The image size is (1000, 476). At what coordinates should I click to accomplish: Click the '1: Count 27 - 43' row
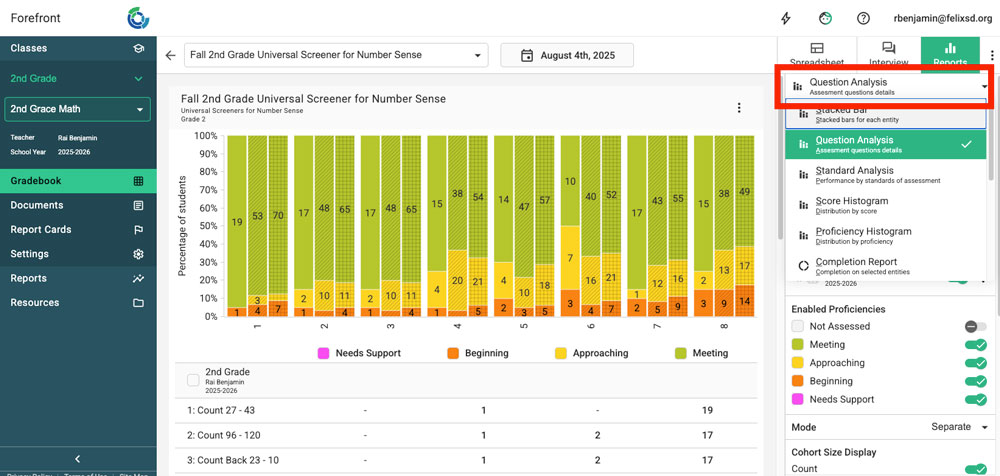pyautogui.click(x=466, y=411)
